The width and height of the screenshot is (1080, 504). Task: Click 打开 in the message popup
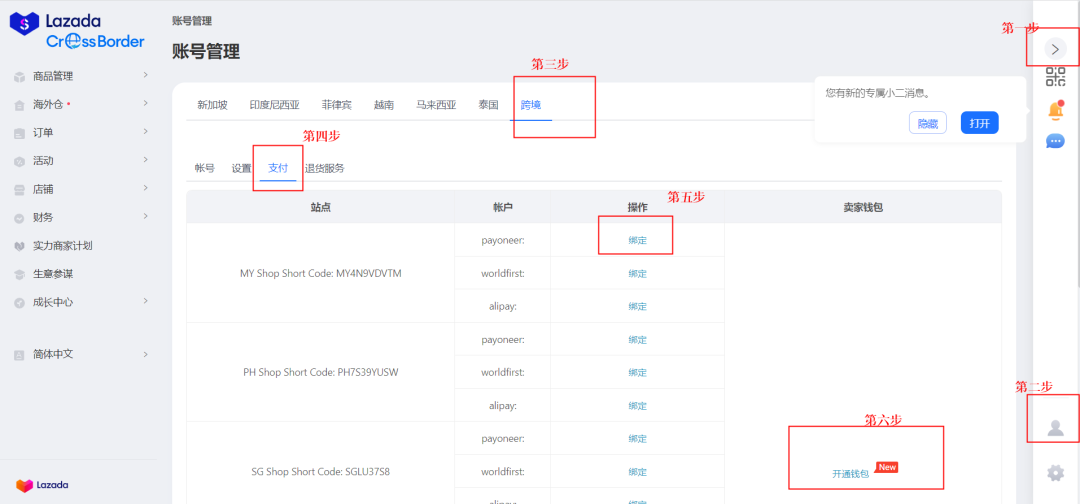[x=979, y=123]
